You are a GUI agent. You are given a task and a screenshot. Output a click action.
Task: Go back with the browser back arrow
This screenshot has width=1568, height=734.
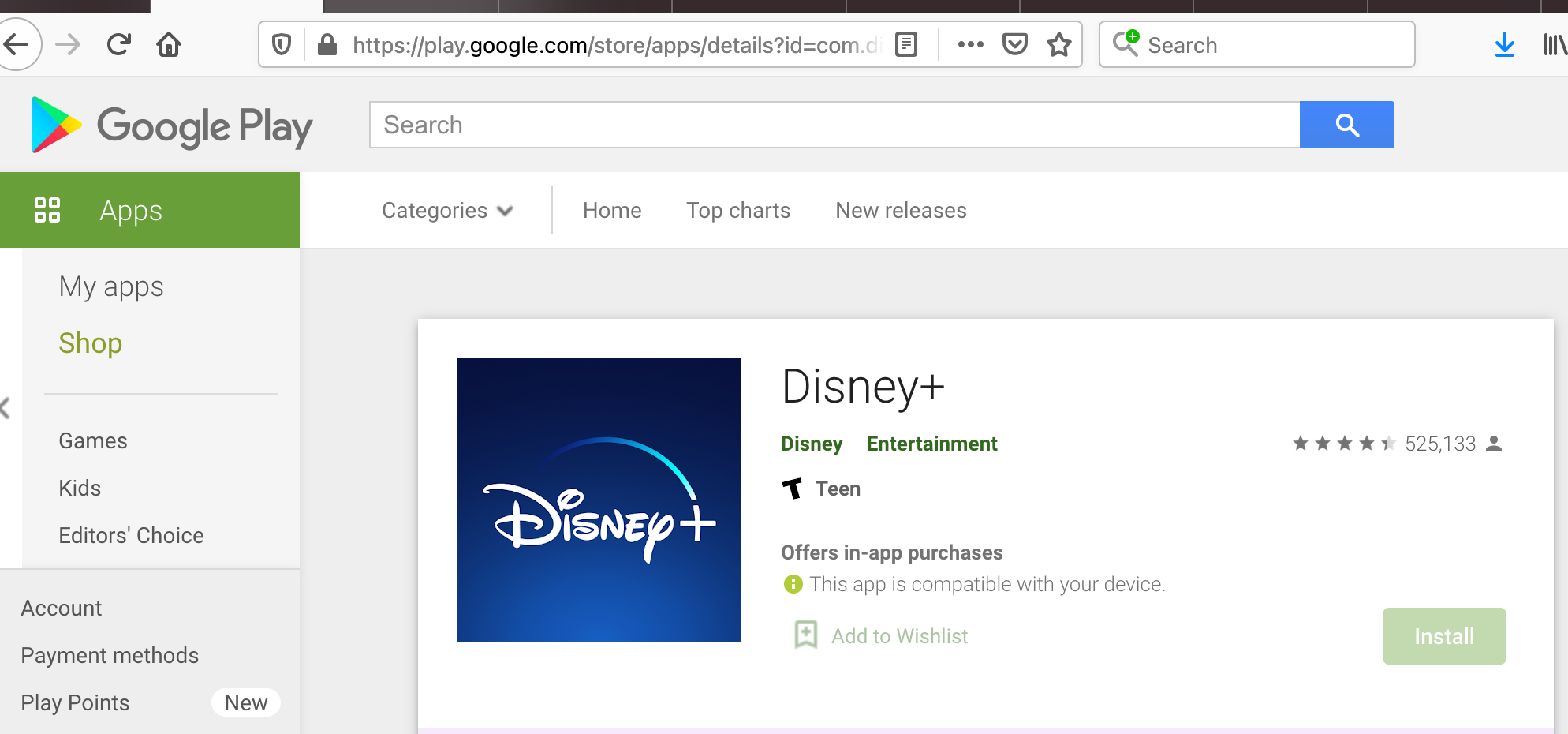point(16,44)
